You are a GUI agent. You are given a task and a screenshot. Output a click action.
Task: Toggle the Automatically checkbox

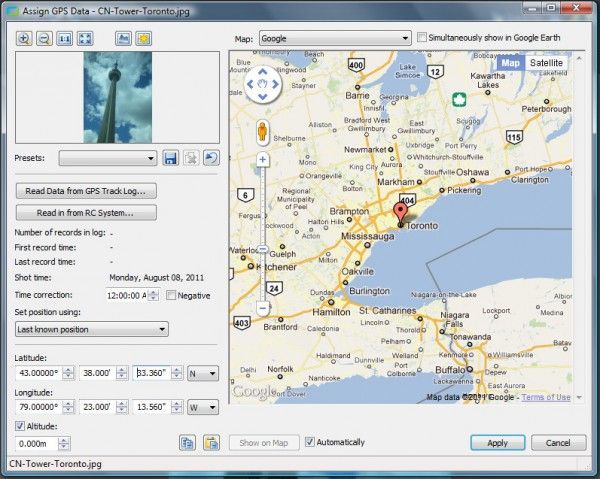tap(310, 442)
